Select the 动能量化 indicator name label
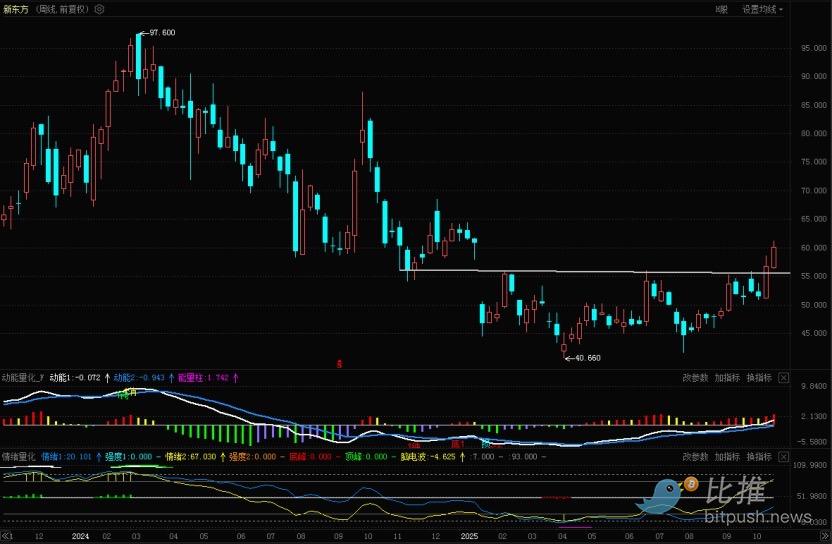The height and width of the screenshot is (544, 832). click(22, 378)
